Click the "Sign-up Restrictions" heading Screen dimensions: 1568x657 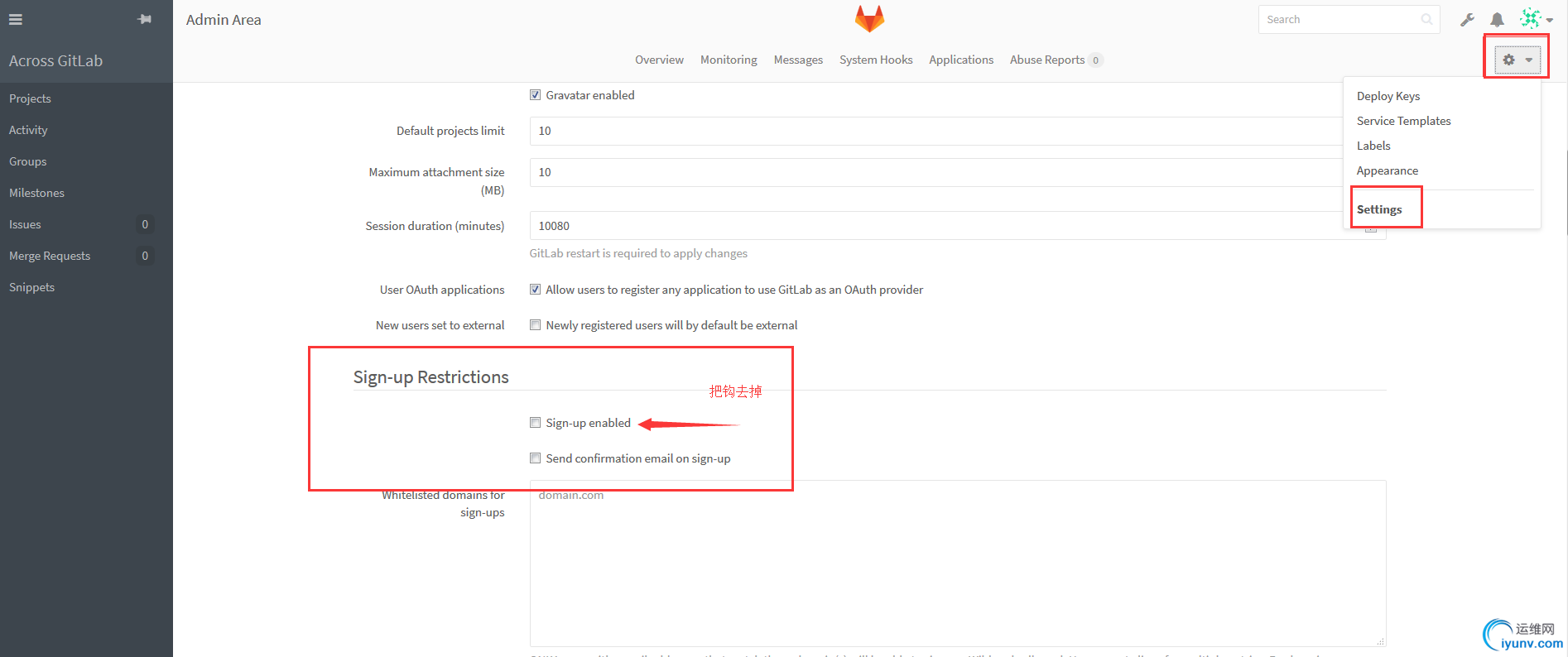[430, 377]
